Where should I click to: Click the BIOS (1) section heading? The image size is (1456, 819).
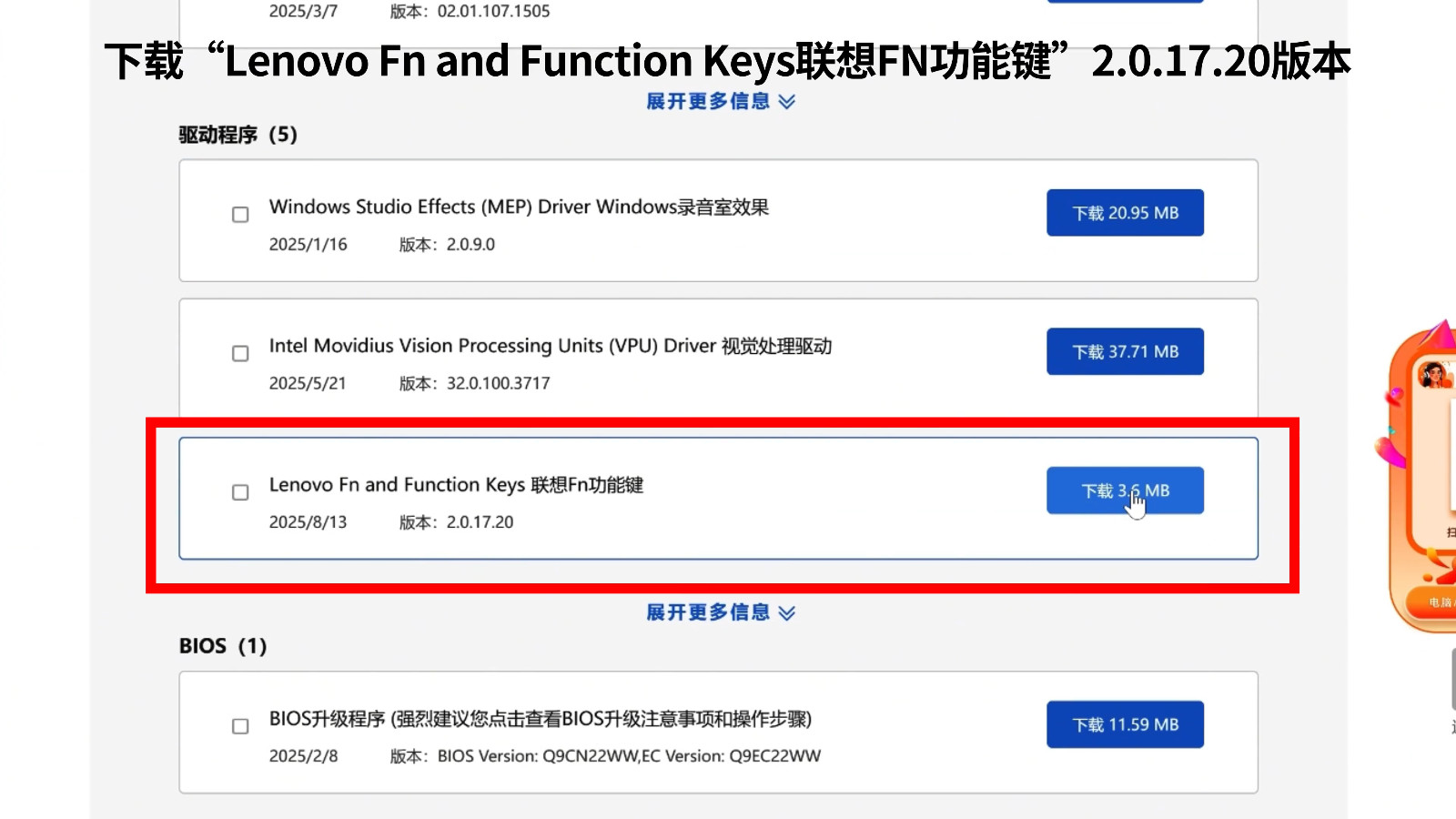tap(223, 646)
